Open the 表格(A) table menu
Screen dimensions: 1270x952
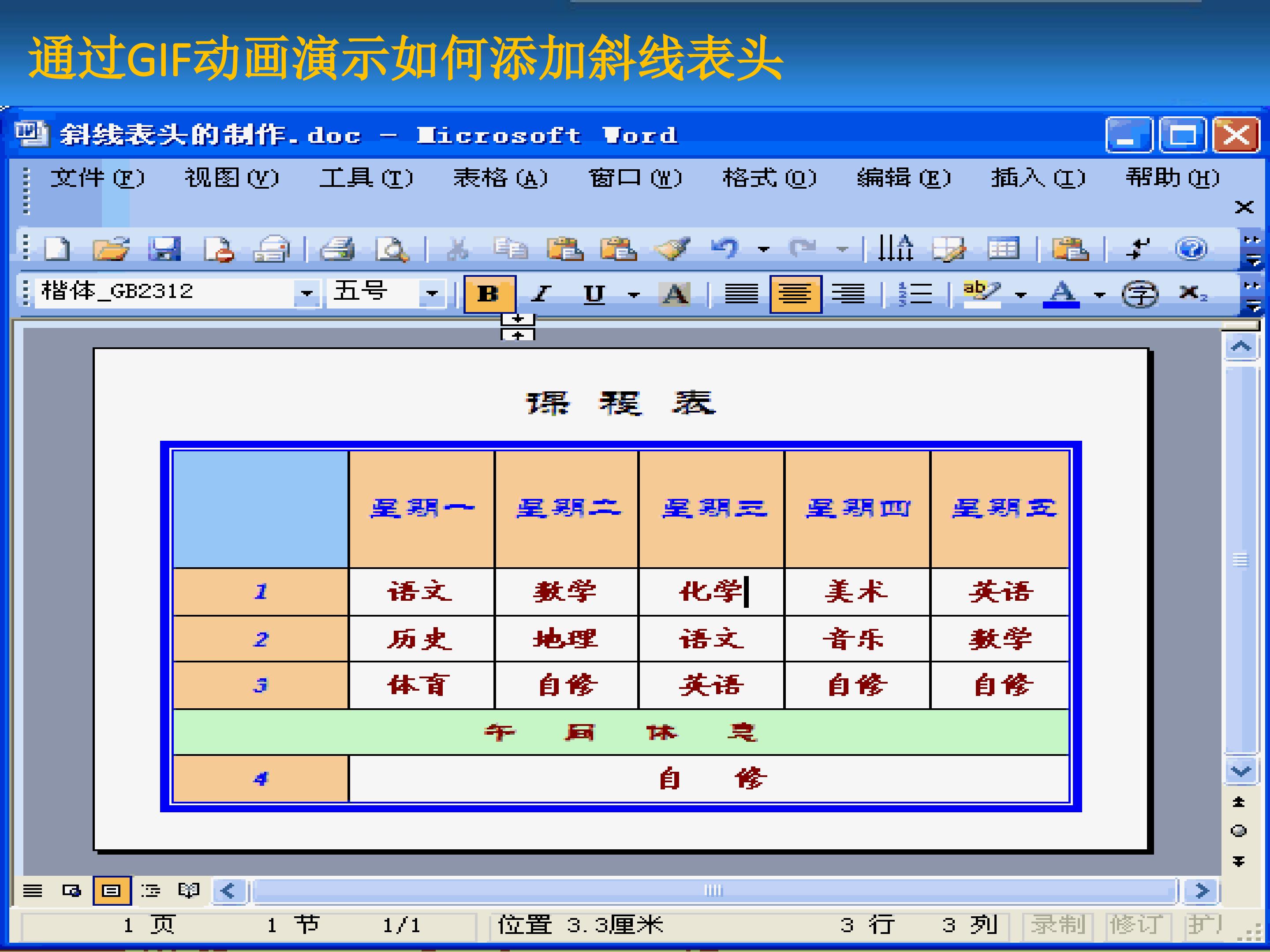point(500,178)
